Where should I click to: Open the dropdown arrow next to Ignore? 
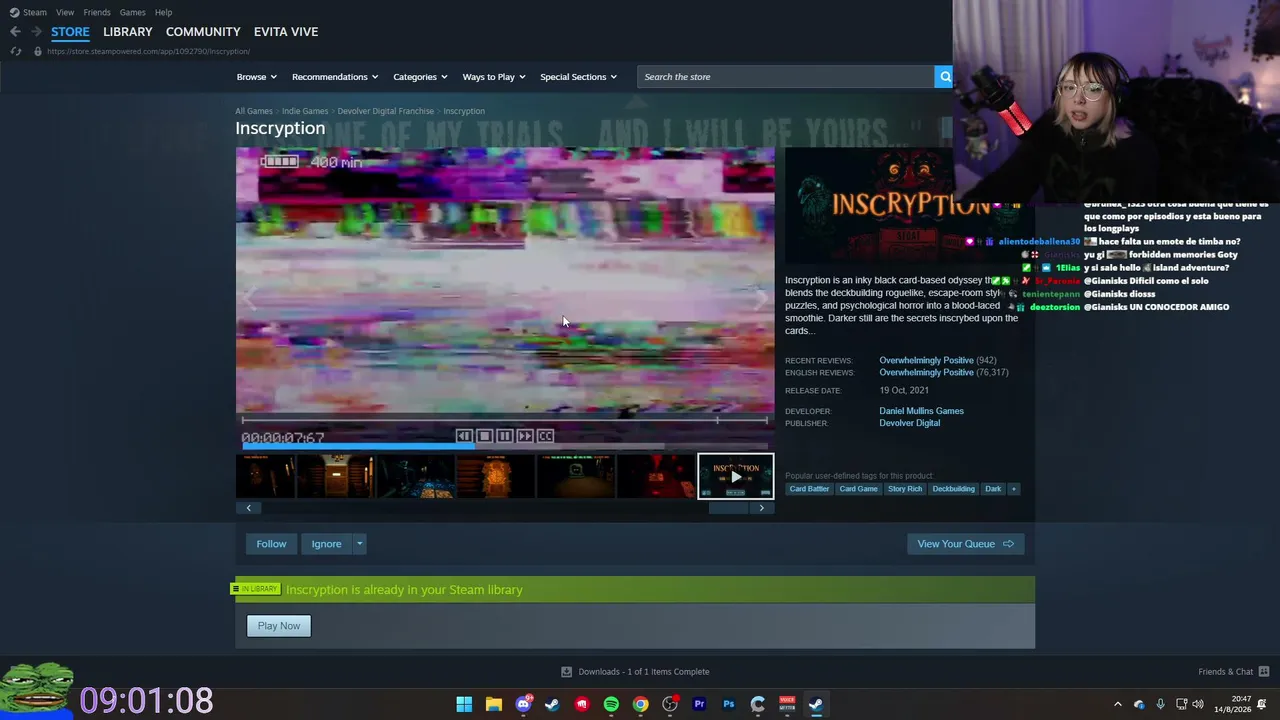[x=359, y=544]
